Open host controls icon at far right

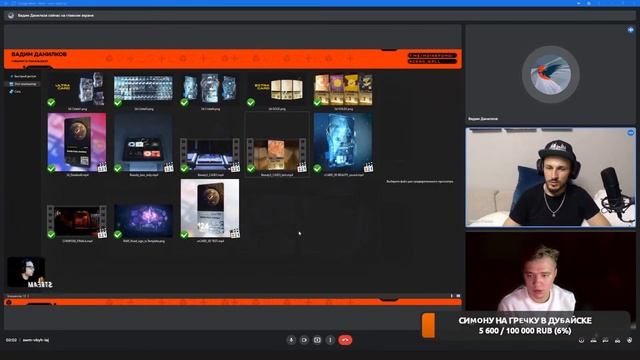click(x=629, y=340)
